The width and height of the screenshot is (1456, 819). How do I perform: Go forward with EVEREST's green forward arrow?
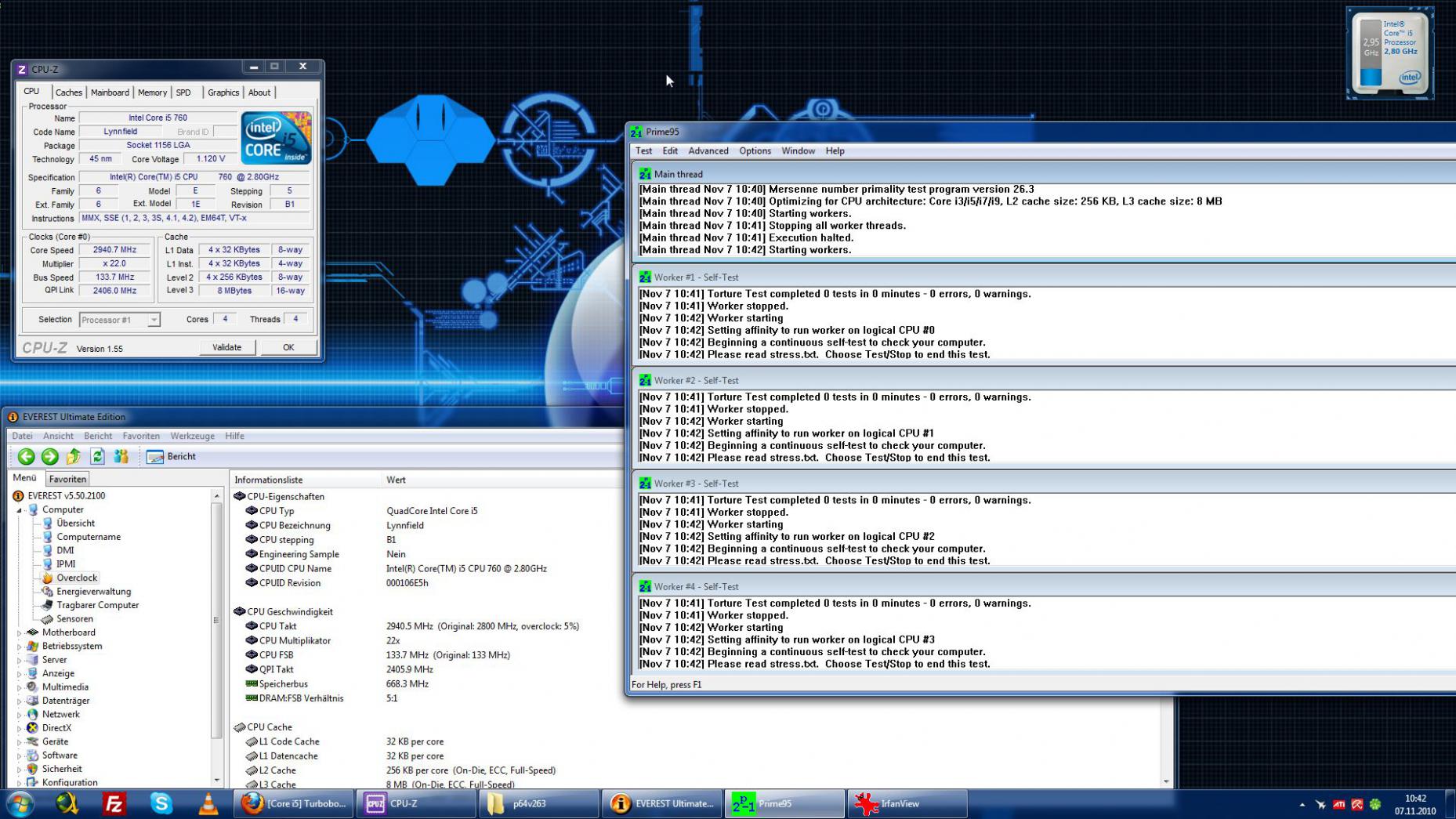pos(50,456)
